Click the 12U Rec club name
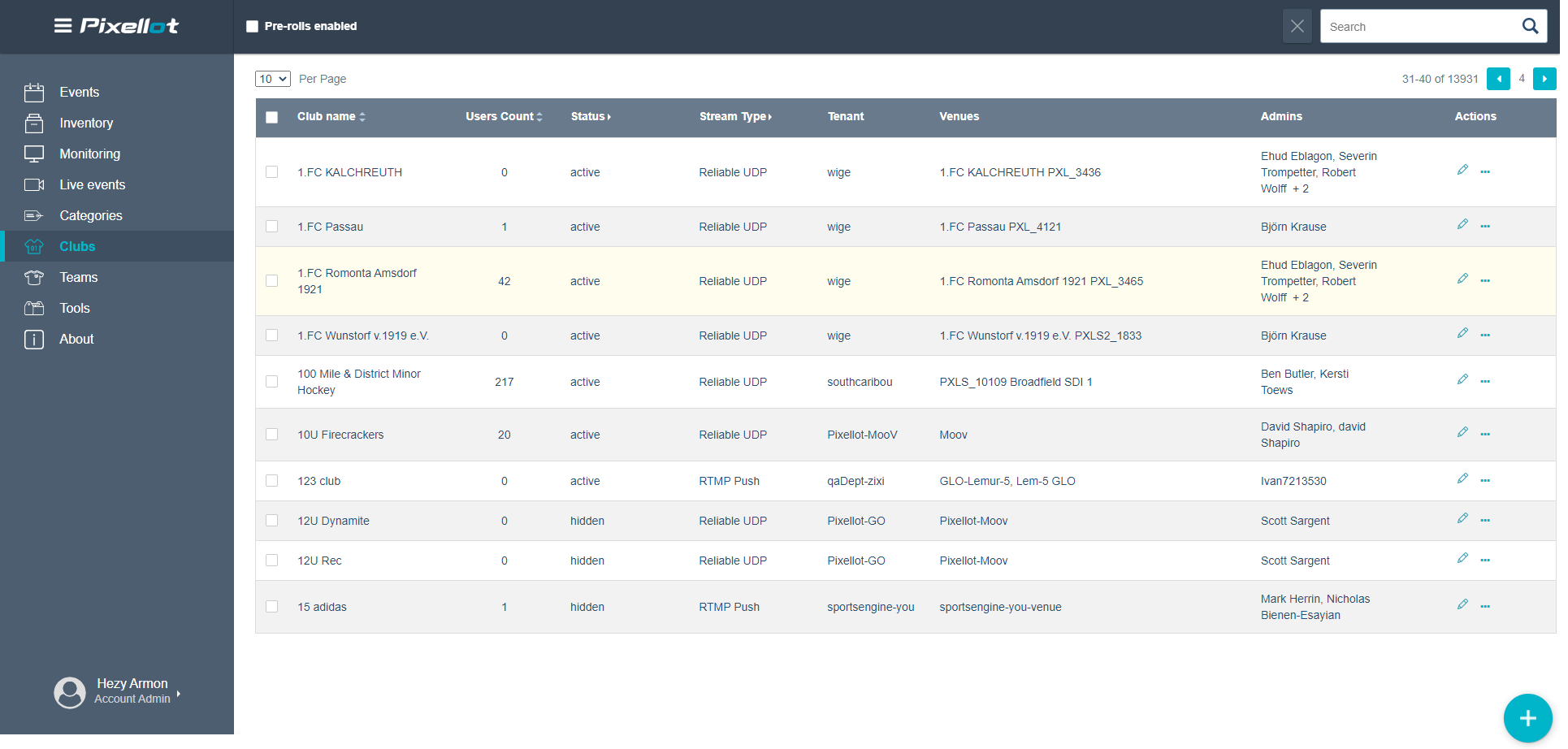Viewport: 1568px width, 749px height. pyautogui.click(x=319, y=561)
